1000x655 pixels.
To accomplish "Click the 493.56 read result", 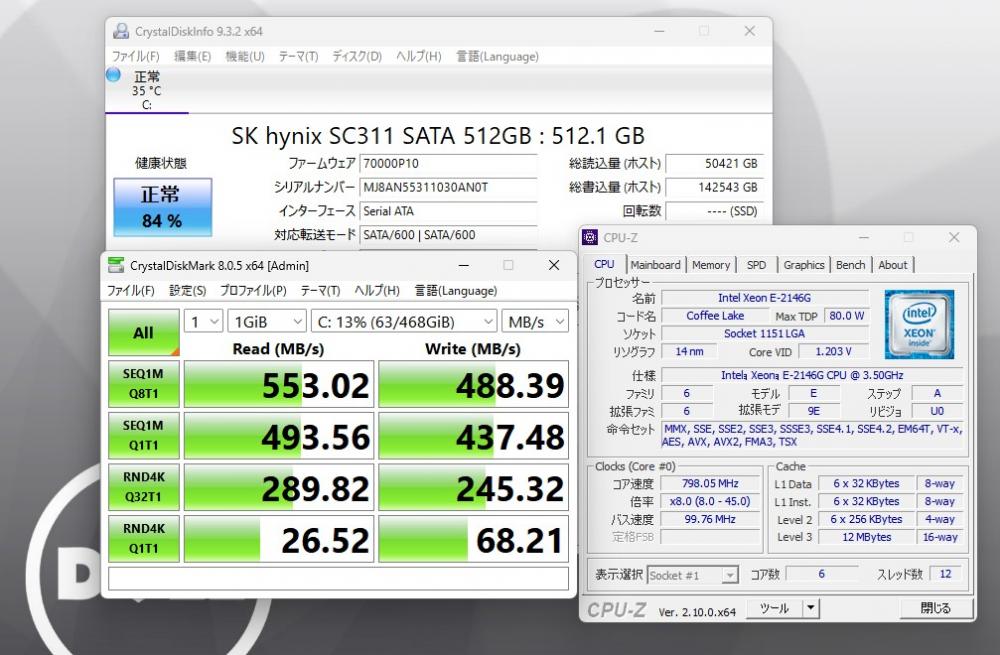I will click(279, 436).
